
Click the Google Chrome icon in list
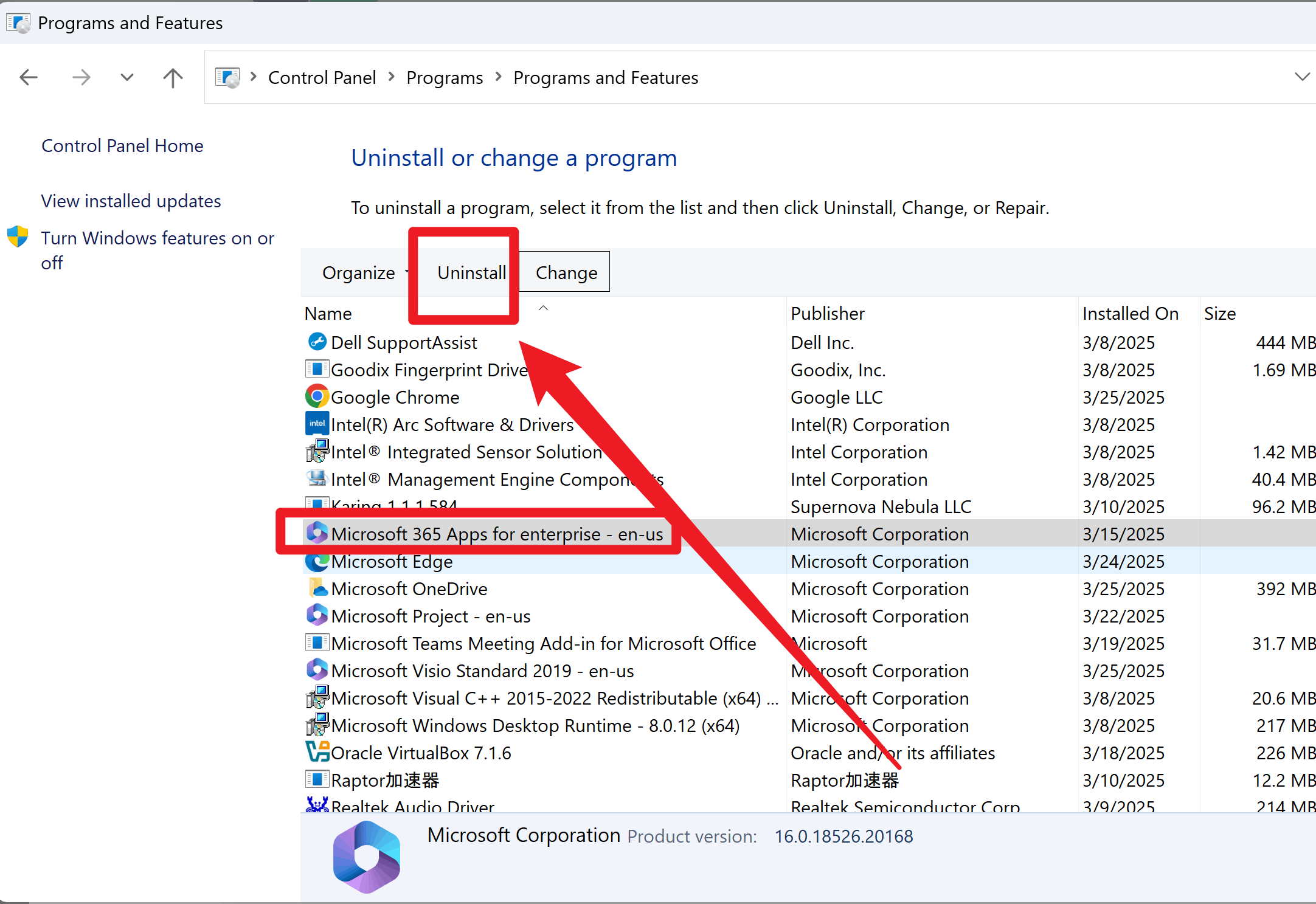pos(317,396)
